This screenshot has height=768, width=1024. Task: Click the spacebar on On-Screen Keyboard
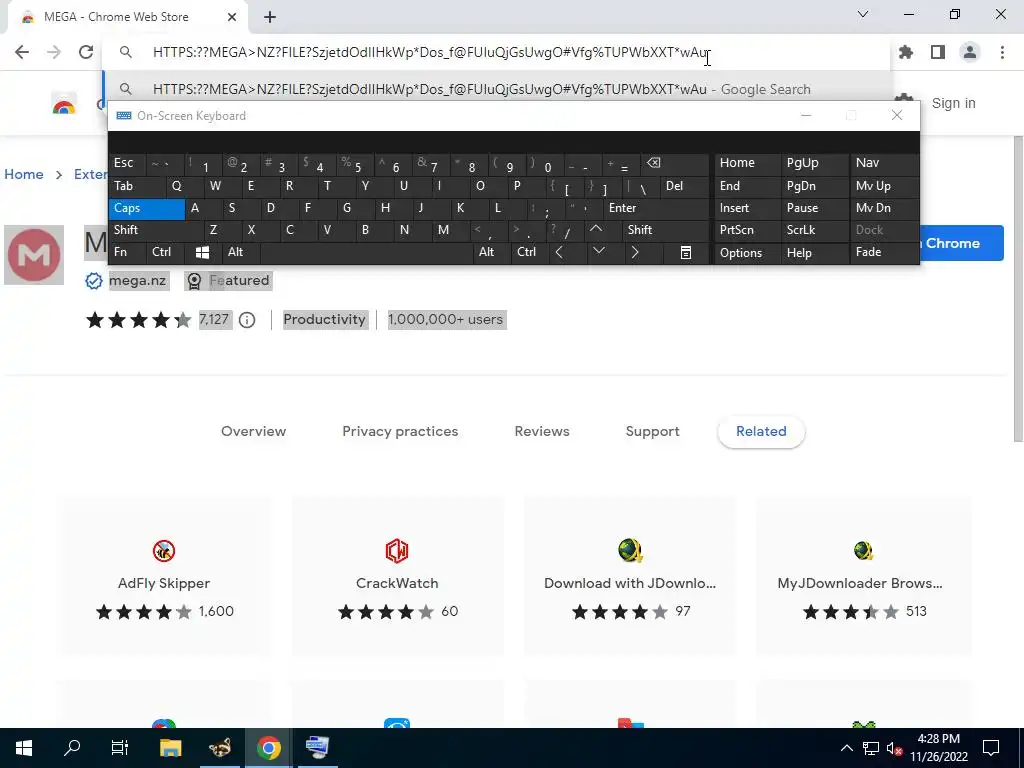coord(367,253)
